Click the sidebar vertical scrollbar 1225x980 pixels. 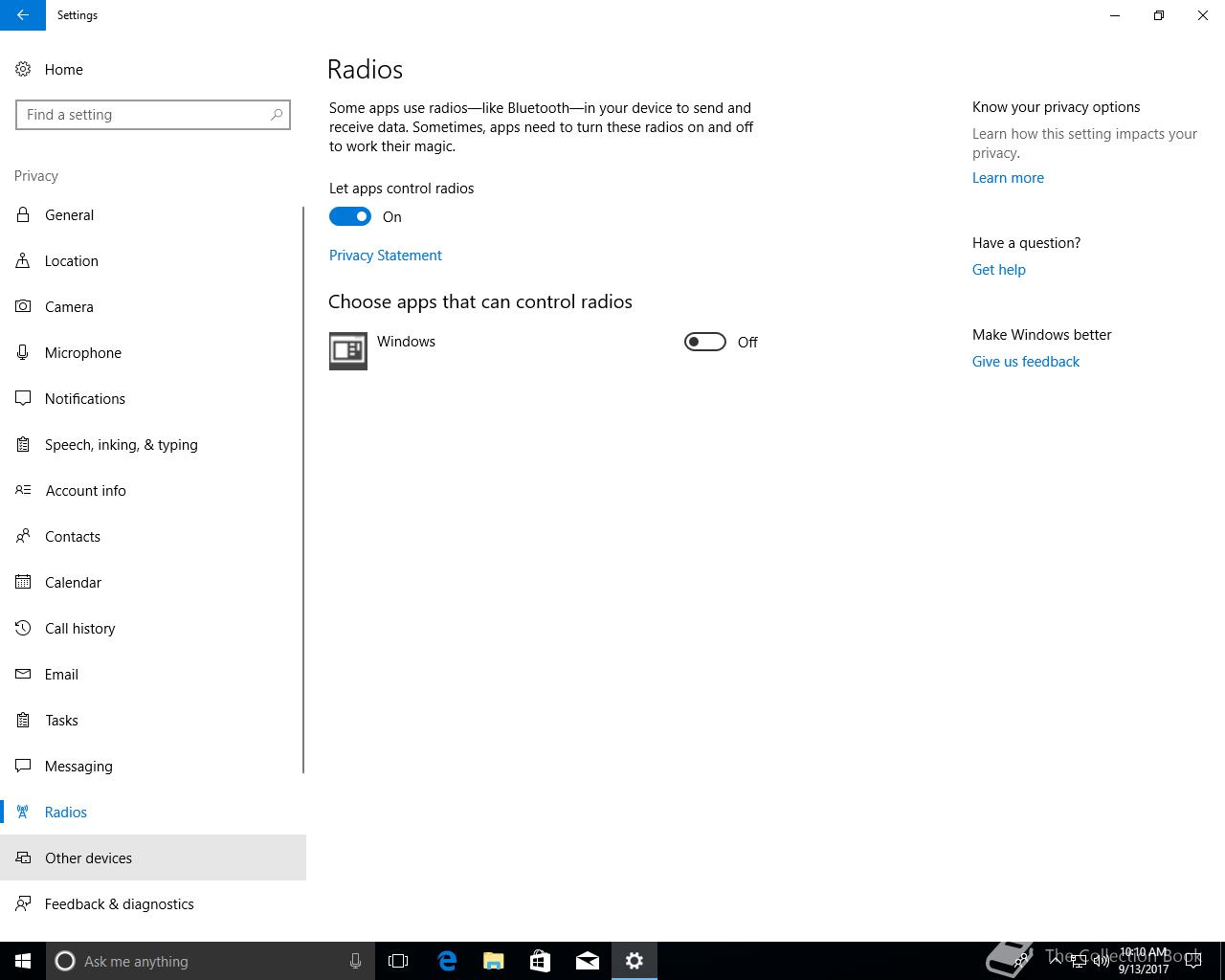pos(303,490)
